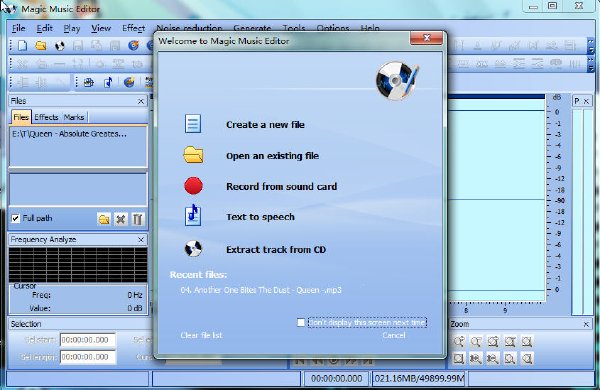The image size is (600, 390).
Task: Click the batch converter icon left of music note
Action: point(89,82)
